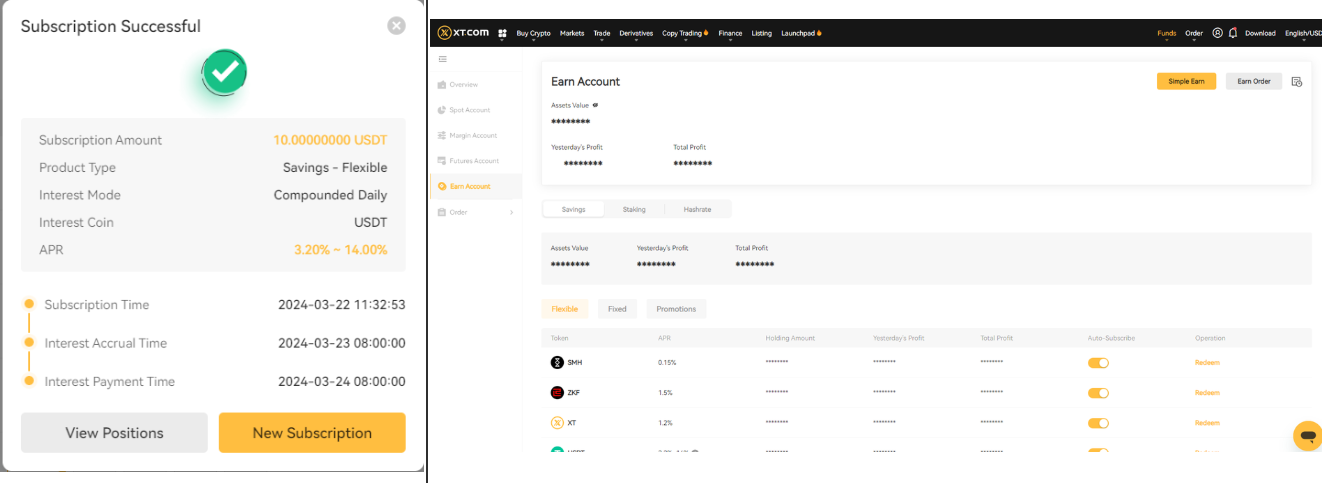Click the SMH token icon

click(557, 362)
